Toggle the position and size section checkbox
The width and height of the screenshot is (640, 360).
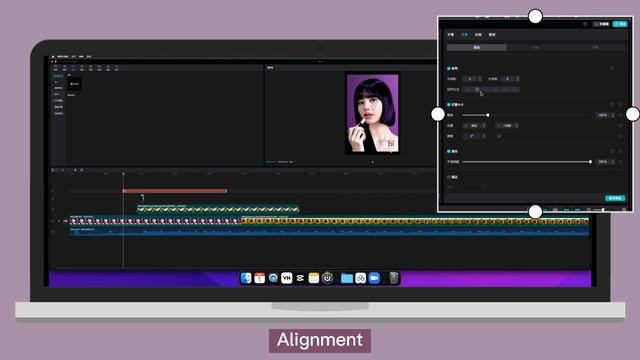point(449,105)
